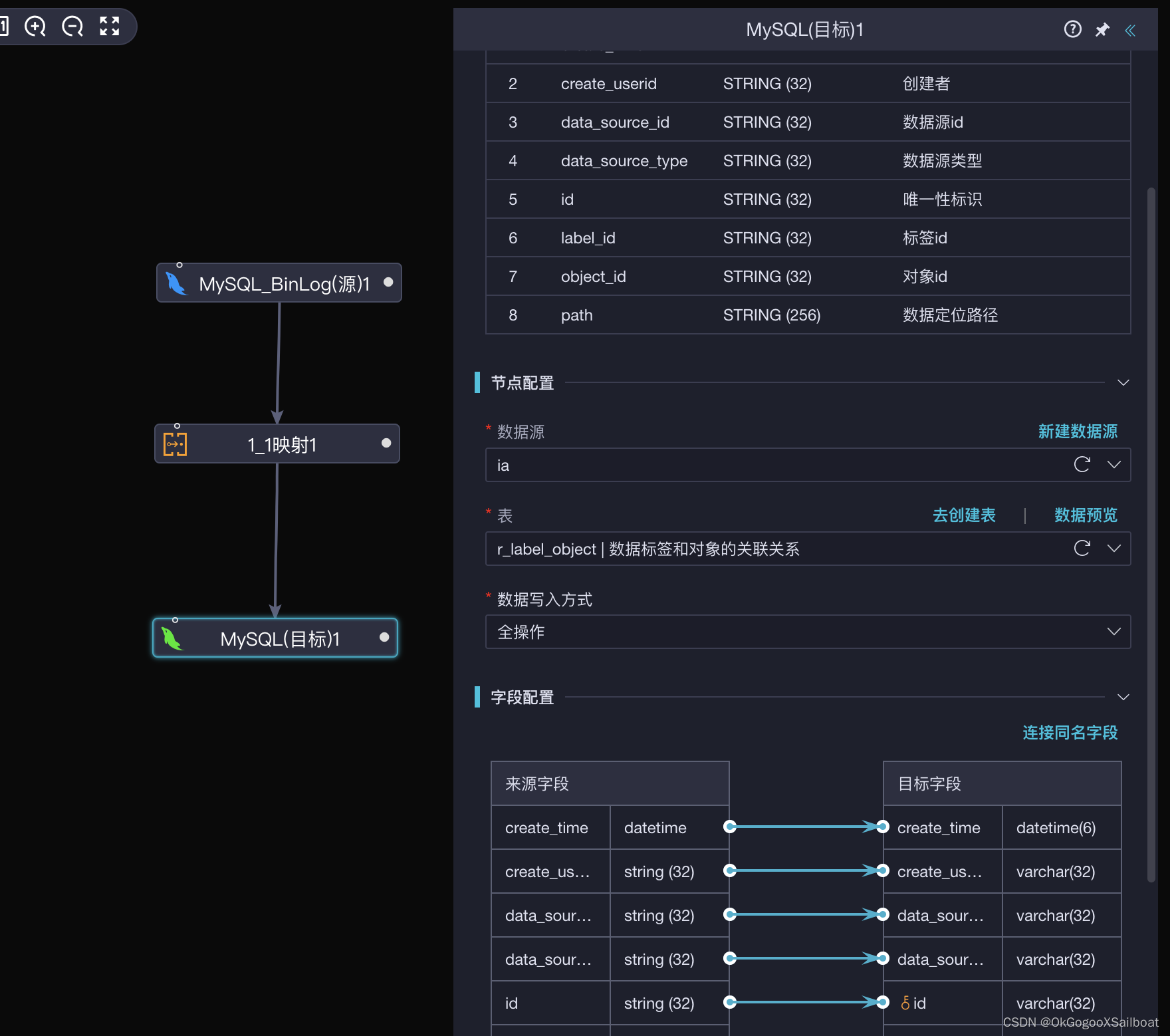1170x1036 pixels.
Task: Collapse the panel with double-arrow icon
Action: tap(1130, 30)
